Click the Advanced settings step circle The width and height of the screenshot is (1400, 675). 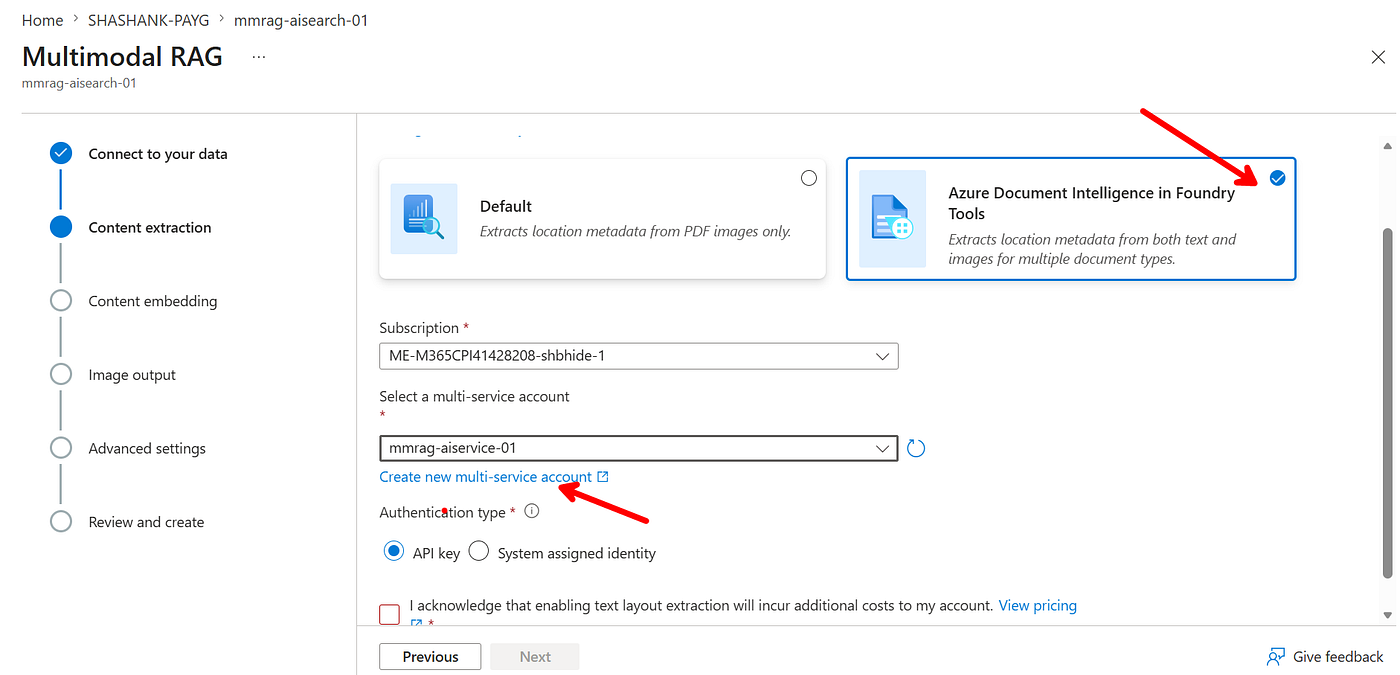click(x=61, y=448)
